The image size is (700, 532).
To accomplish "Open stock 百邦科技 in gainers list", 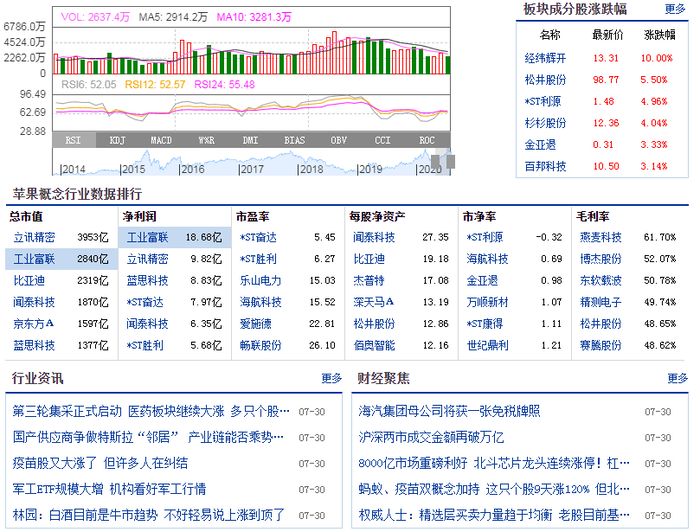I will tap(545, 166).
